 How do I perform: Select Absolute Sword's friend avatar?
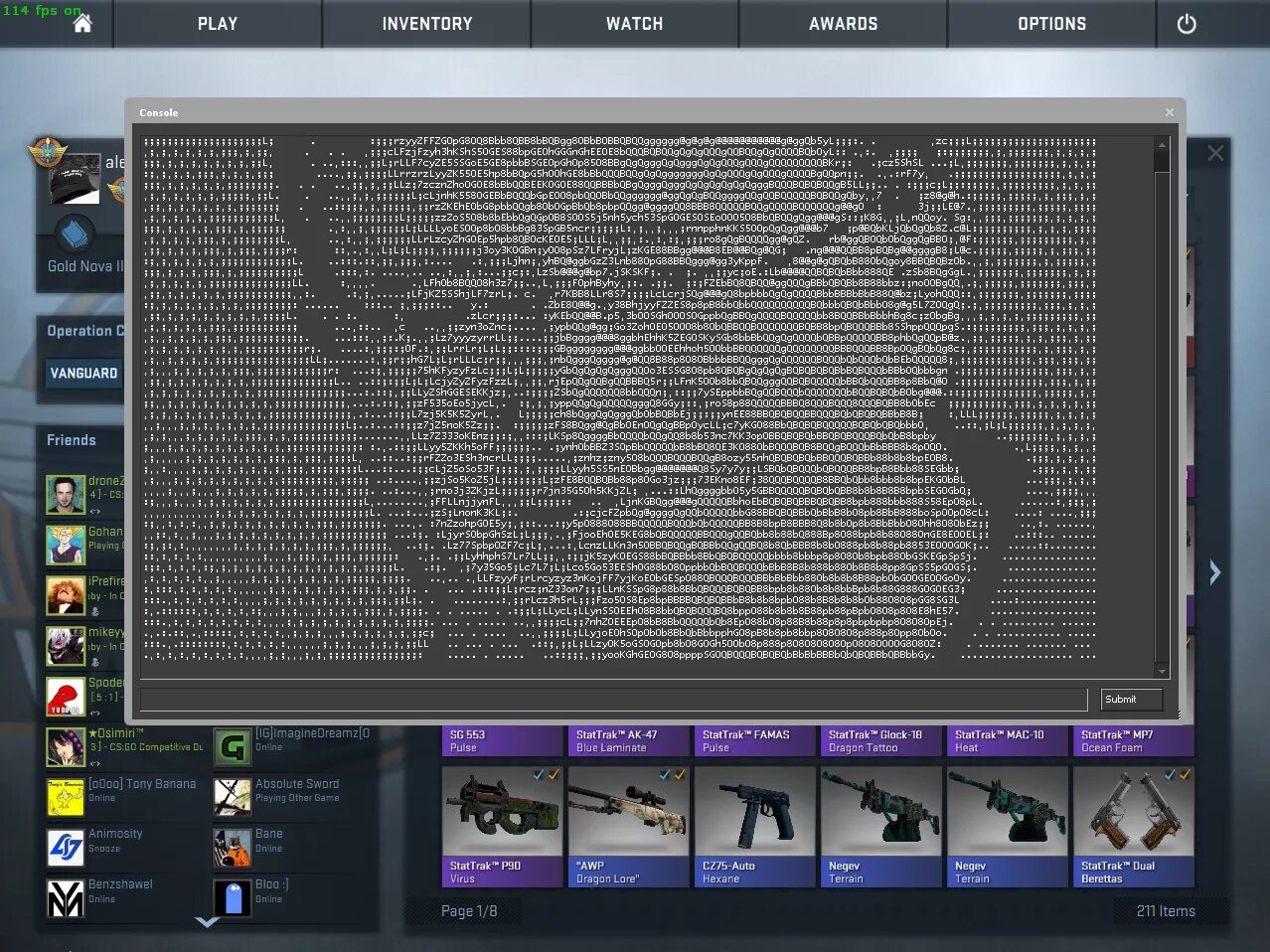233,798
